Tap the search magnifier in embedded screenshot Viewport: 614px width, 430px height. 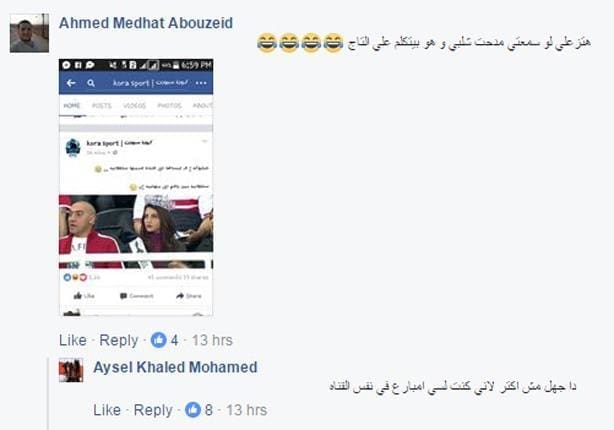click(91, 83)
